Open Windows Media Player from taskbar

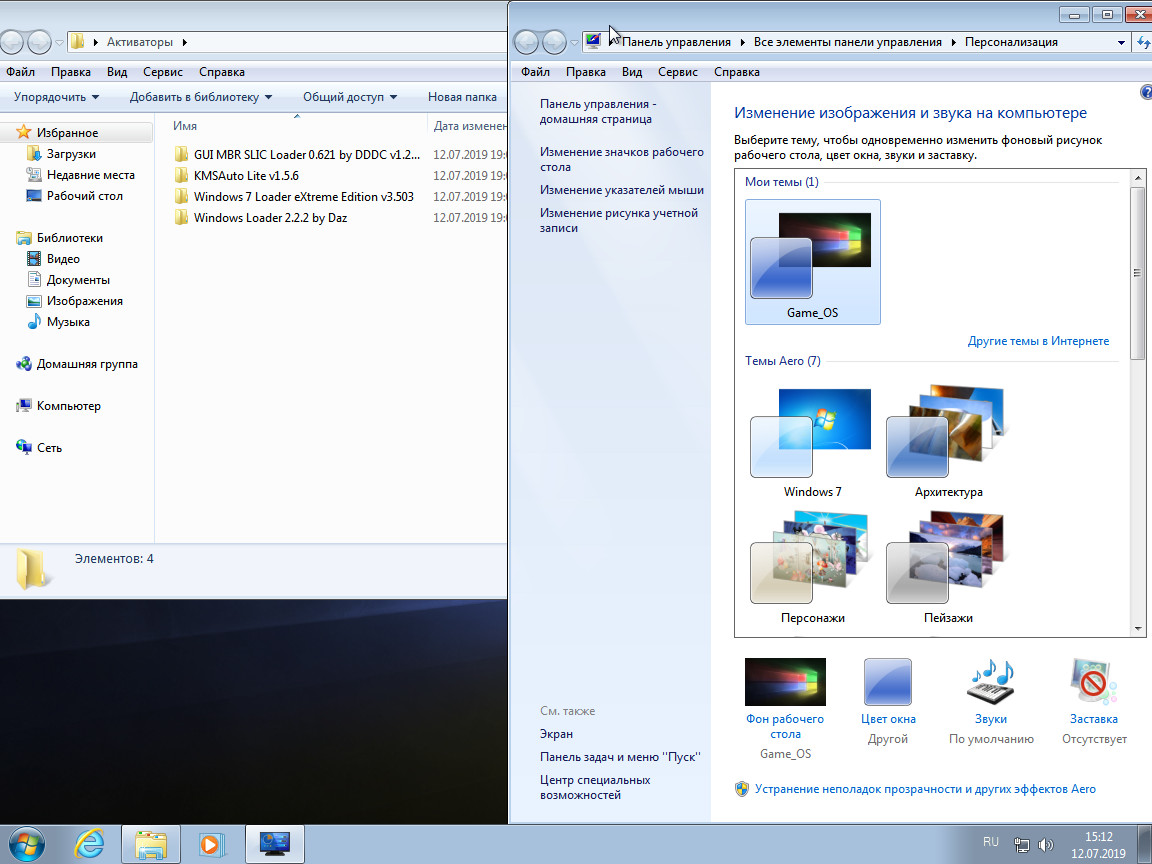click(x=211, y=843)
